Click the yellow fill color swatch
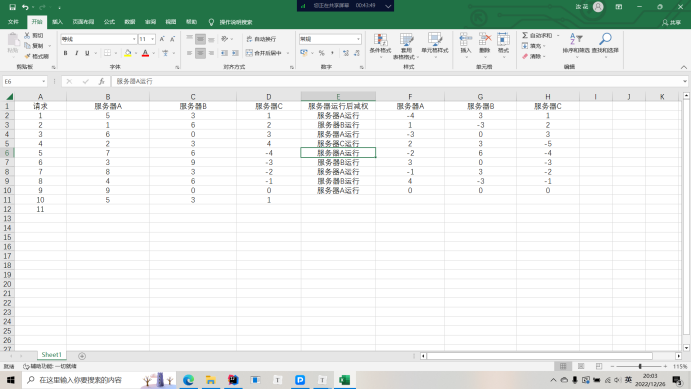The width and height of the screenshot is (692, 389). click(x=128, y=53)
